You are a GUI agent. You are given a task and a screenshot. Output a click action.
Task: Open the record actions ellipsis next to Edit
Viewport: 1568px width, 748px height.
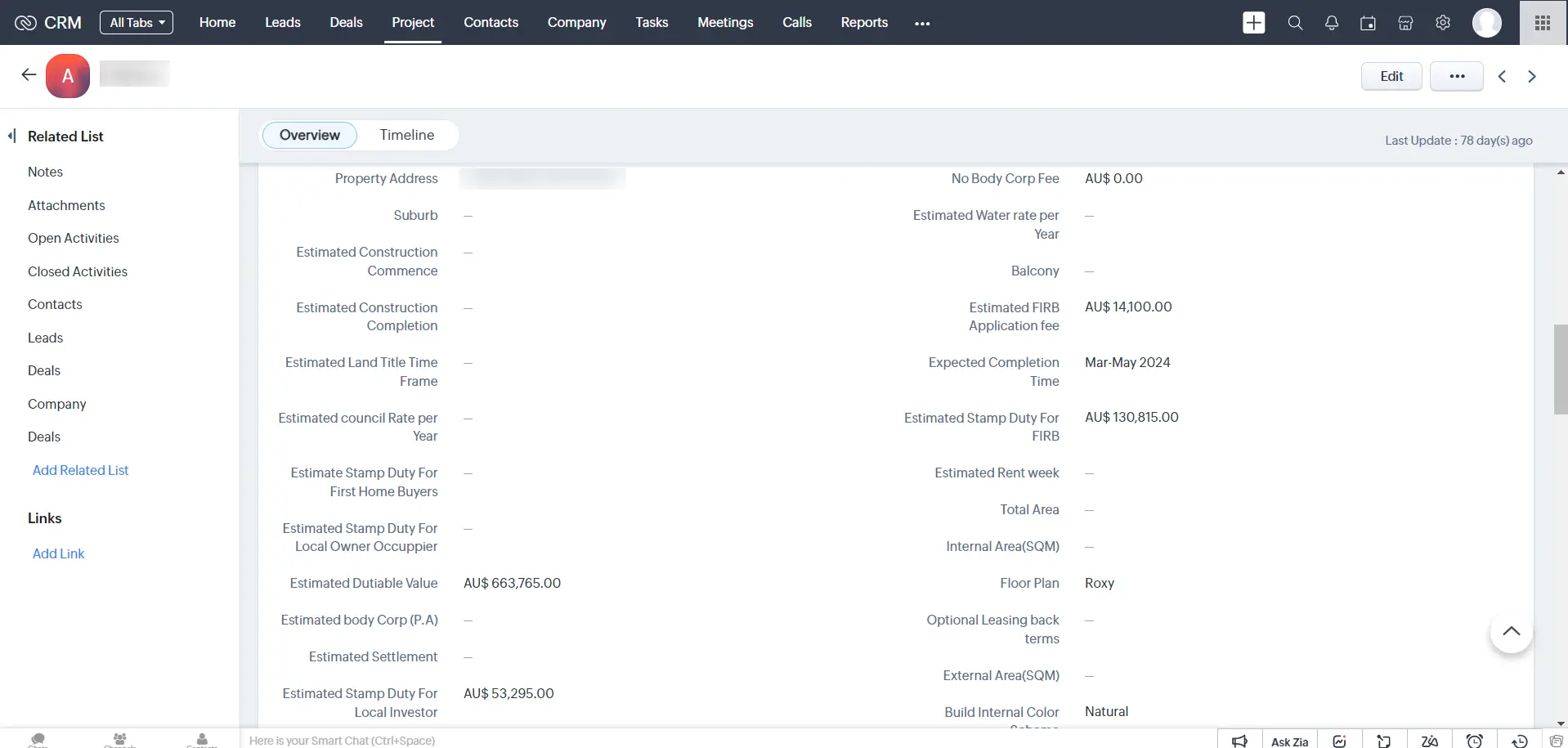pyautogui.click(x=1457, y=75)
